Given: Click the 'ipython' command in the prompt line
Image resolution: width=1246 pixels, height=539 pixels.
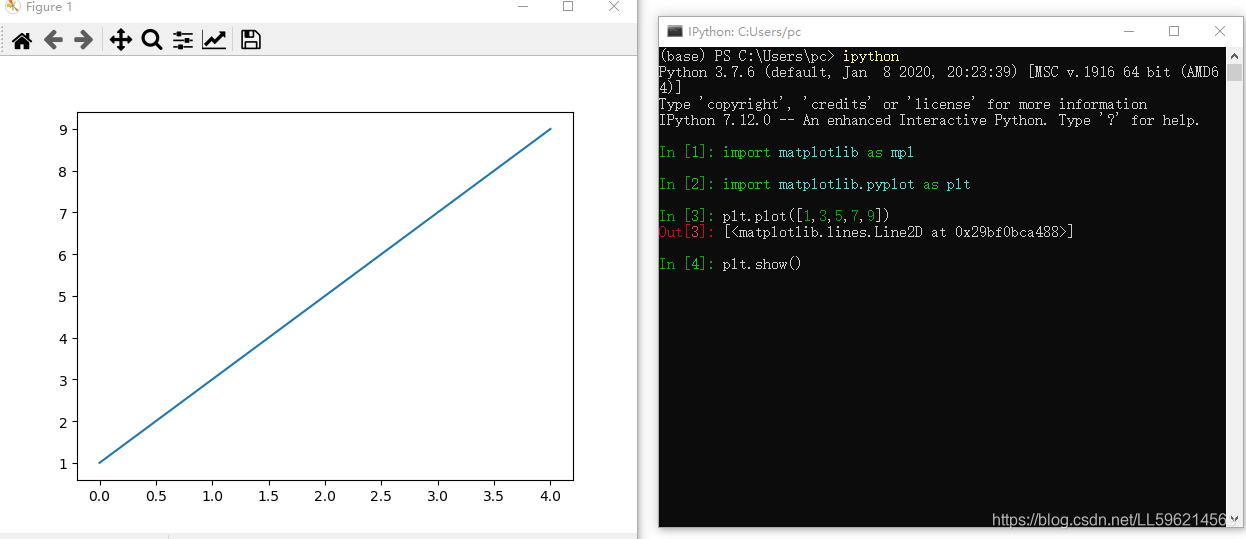Looking at the screenshot, I should (871, 56).
